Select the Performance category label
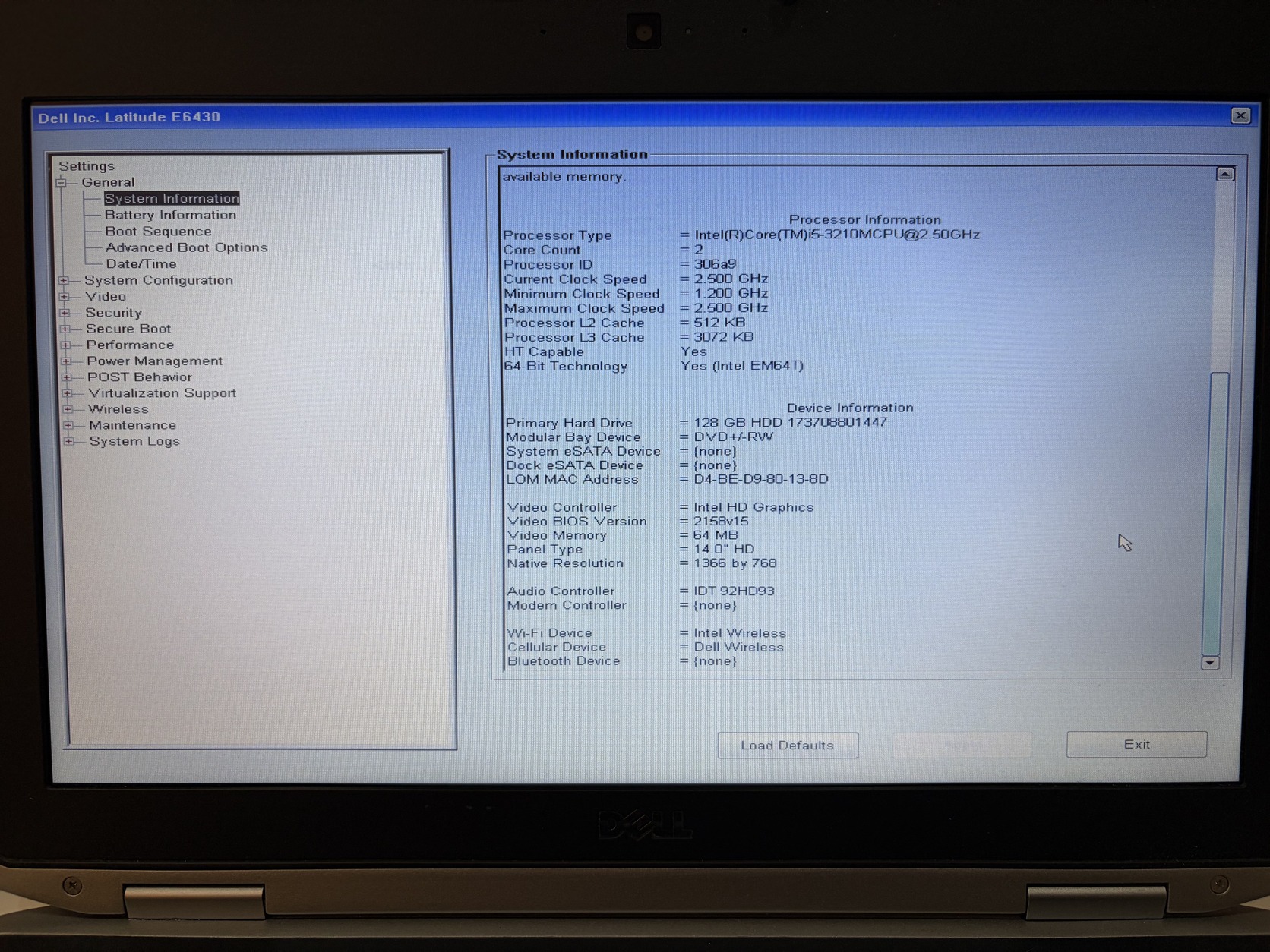Image resolution: width=1270 pixels, height=952 pixels. 130,345
